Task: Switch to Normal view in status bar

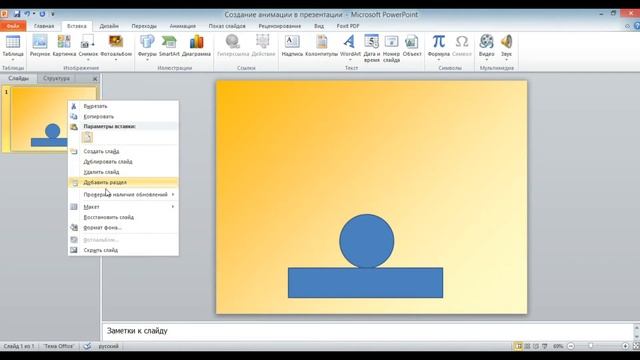Action: coord(518,346)
